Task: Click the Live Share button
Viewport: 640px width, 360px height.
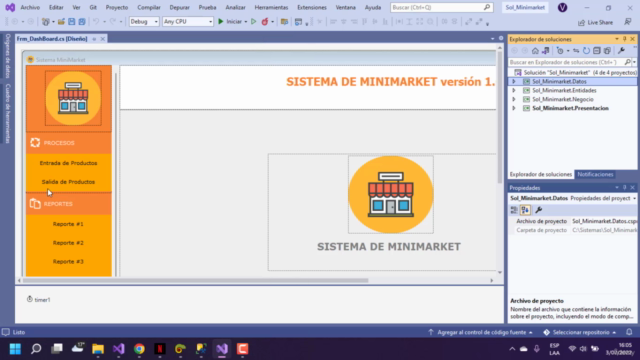Action: click(596, 22)
